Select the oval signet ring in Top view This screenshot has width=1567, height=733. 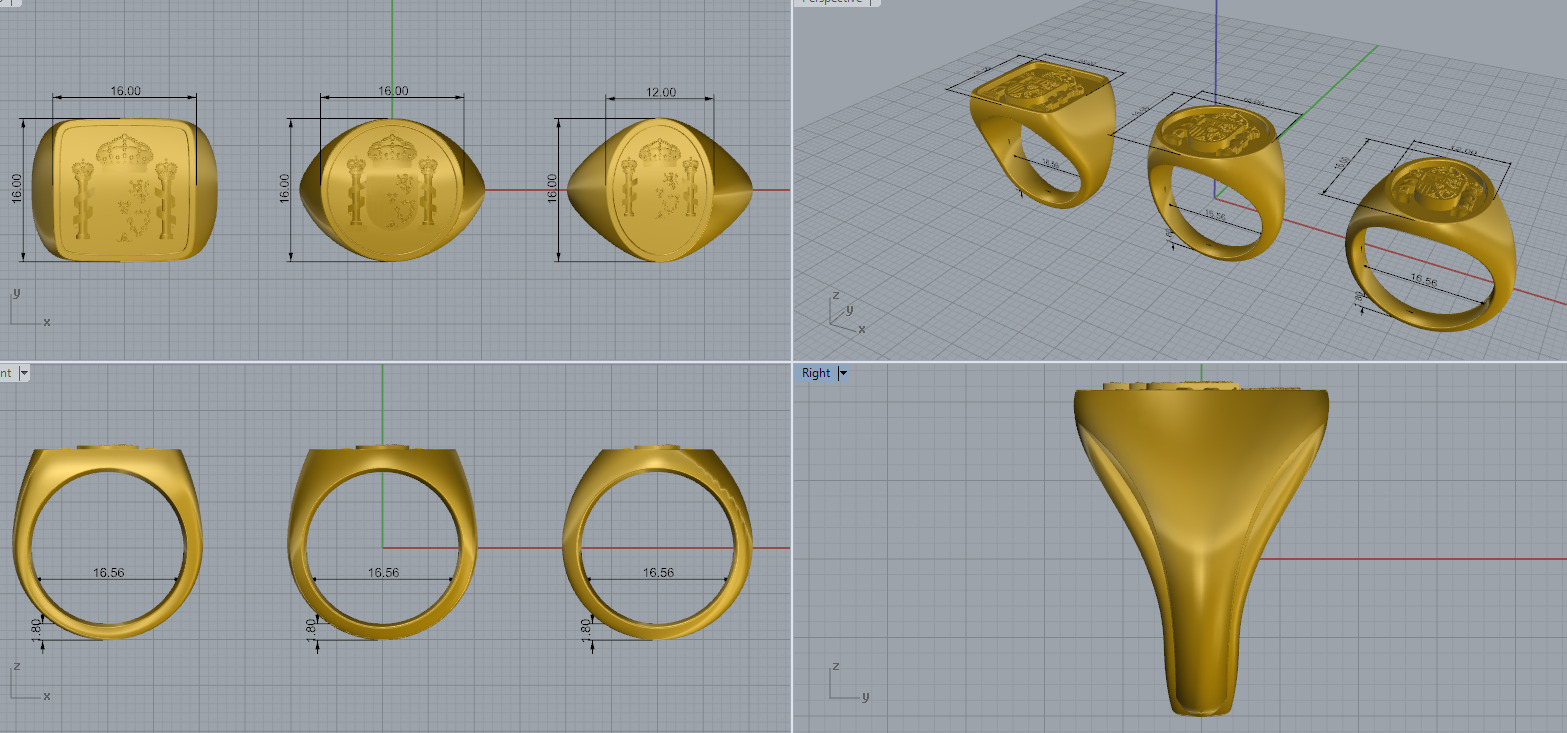(661, 190)
